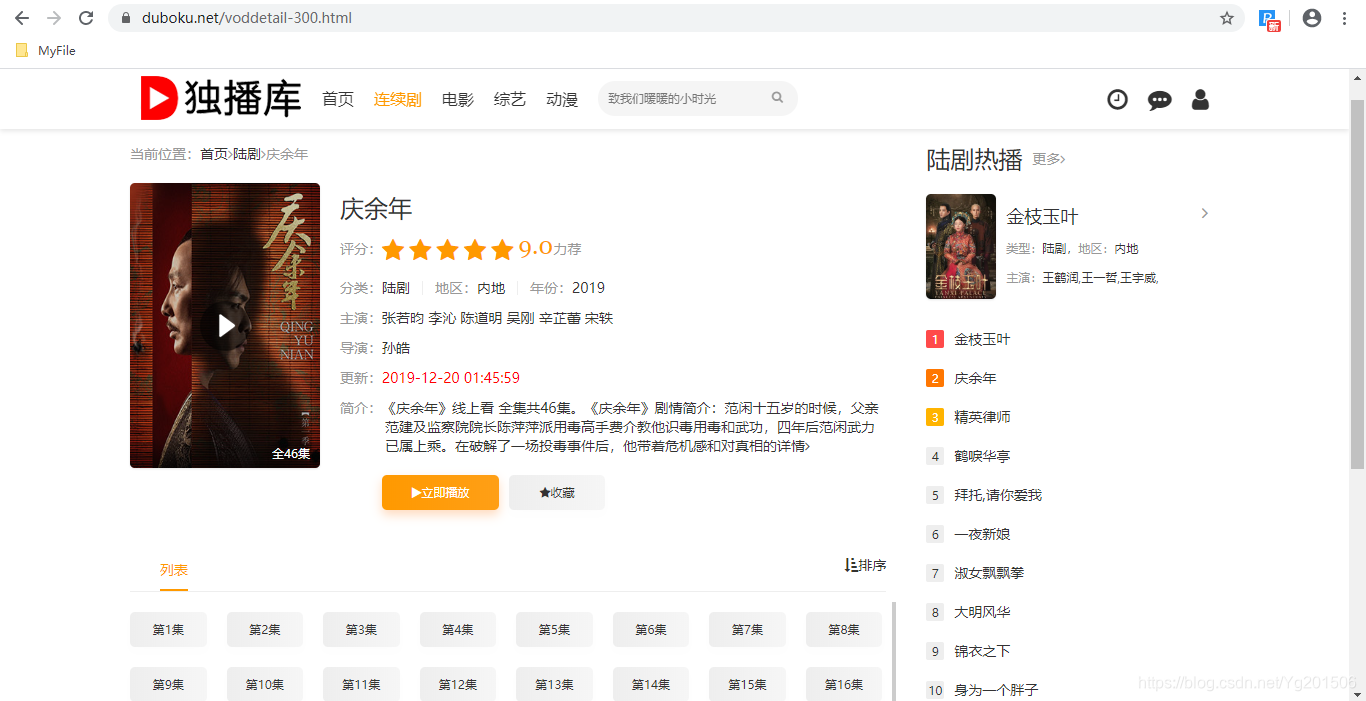Image resolution: width=1366 pixels, height=701 pixels.
Task: Click director name 孙皓
Action: tap(396, 348)
